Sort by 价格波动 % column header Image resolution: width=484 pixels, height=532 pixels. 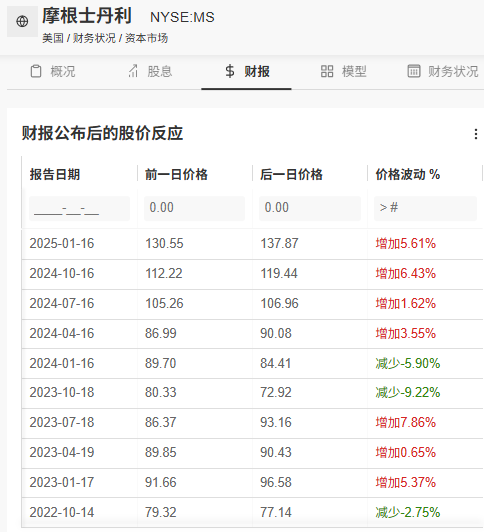click(x=407, y=175)
